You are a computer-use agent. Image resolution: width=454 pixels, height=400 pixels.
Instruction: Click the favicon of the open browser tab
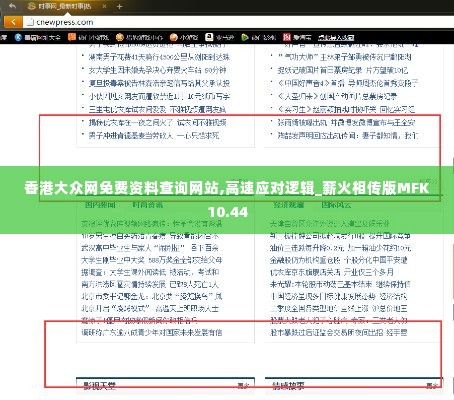(31, 6)
